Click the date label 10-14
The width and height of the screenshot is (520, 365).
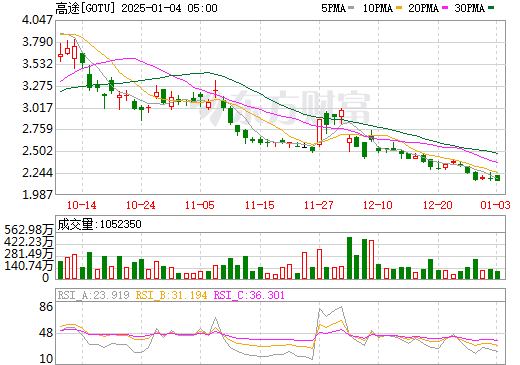[82, 205]
